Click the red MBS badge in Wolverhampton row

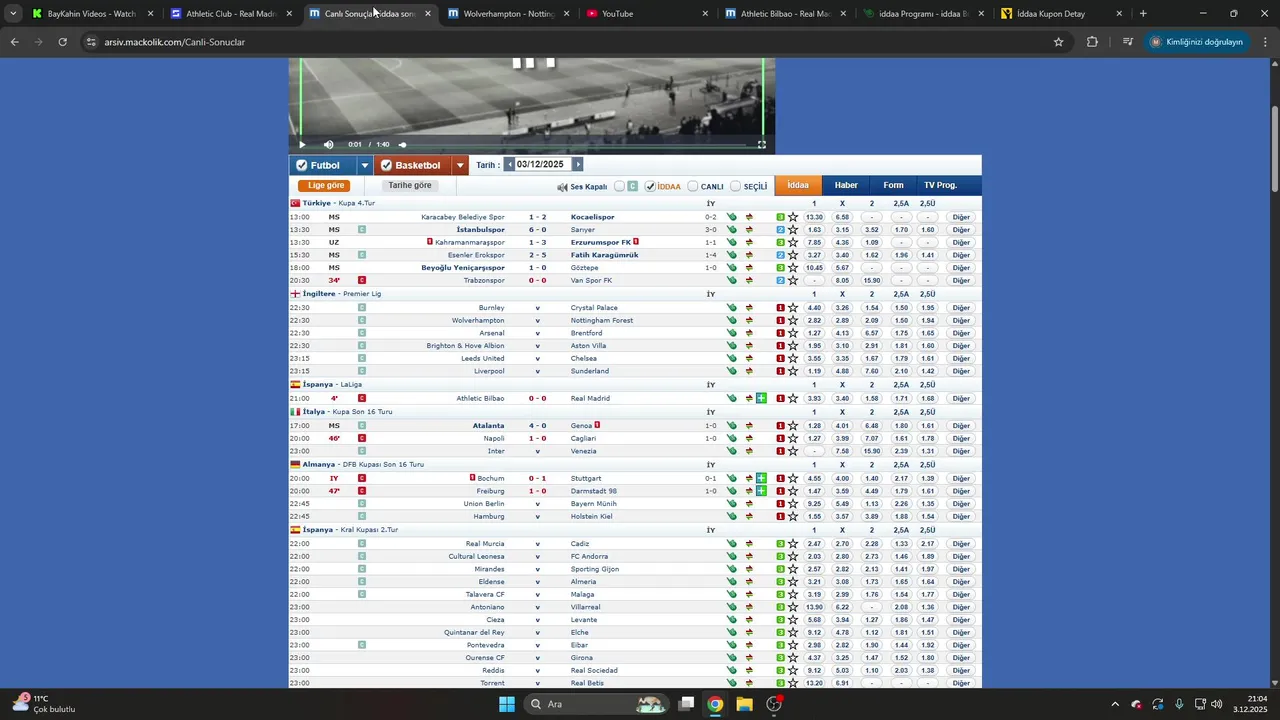[780, 321]
